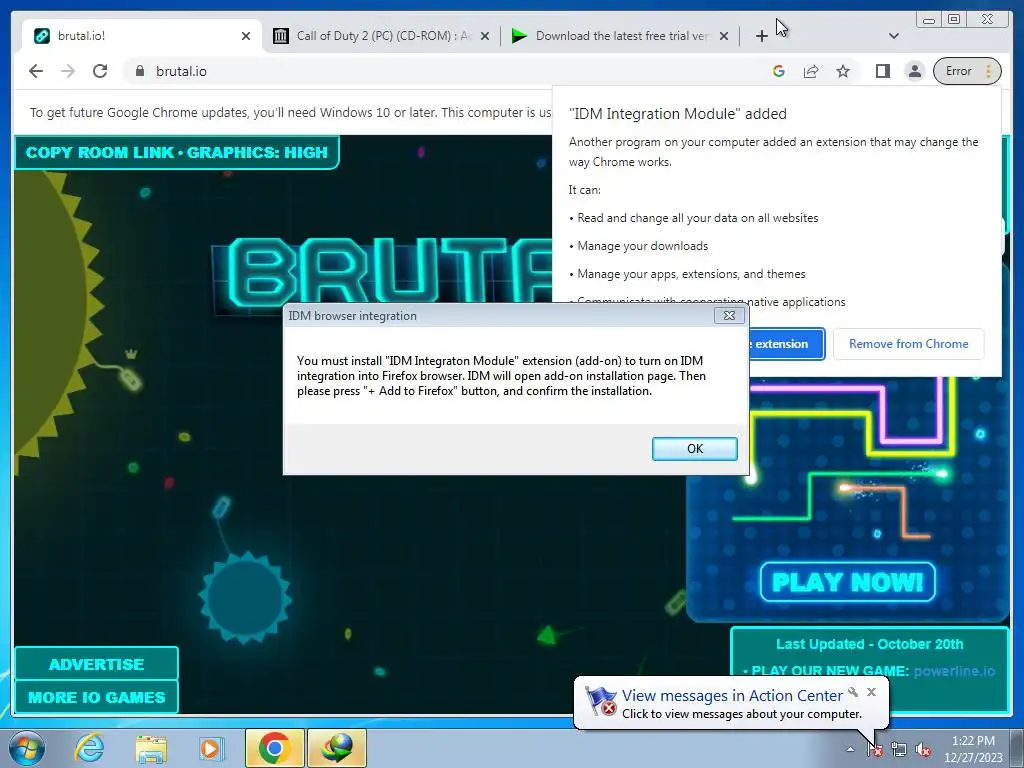Go back to previous page

[x=36, y=71]
